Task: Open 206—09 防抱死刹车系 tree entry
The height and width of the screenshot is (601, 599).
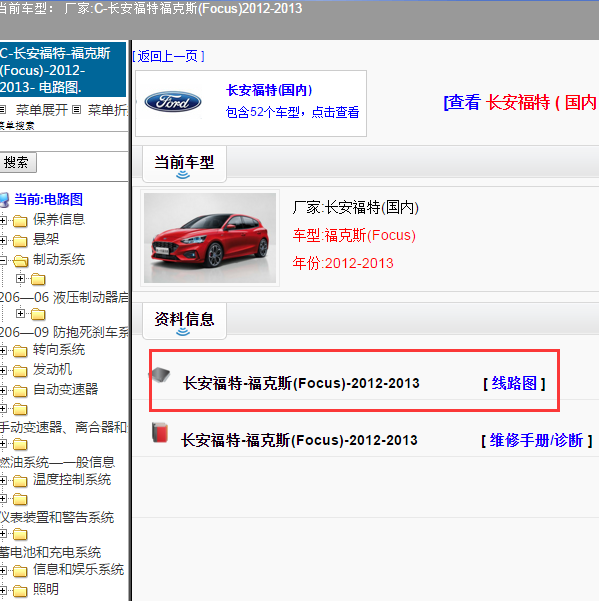Action: tap(64, 332)
